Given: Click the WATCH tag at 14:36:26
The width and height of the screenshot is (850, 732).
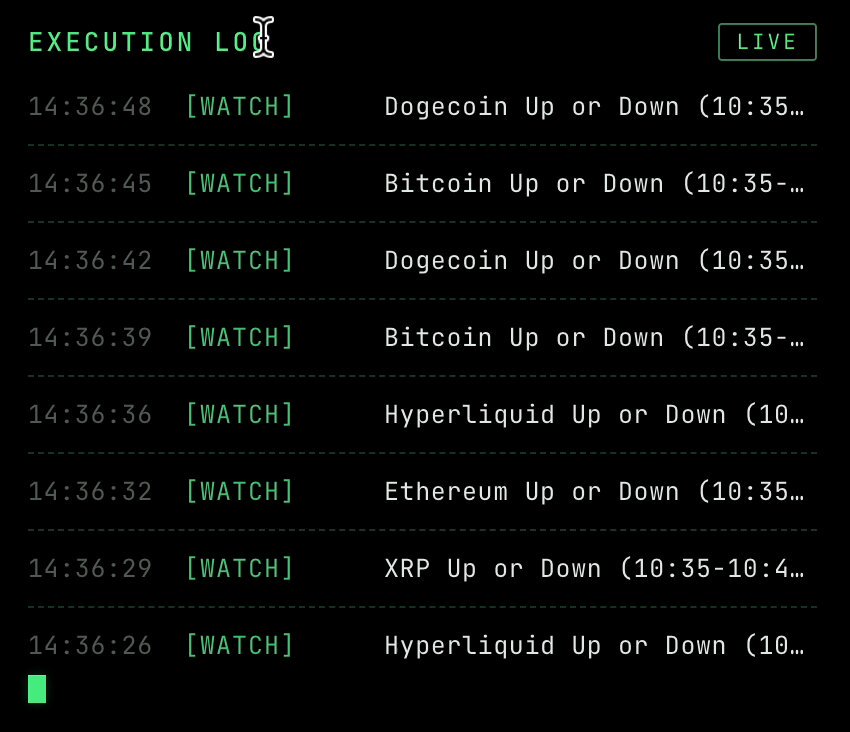Looking at the screenshot, I should (x=240, y=645).
